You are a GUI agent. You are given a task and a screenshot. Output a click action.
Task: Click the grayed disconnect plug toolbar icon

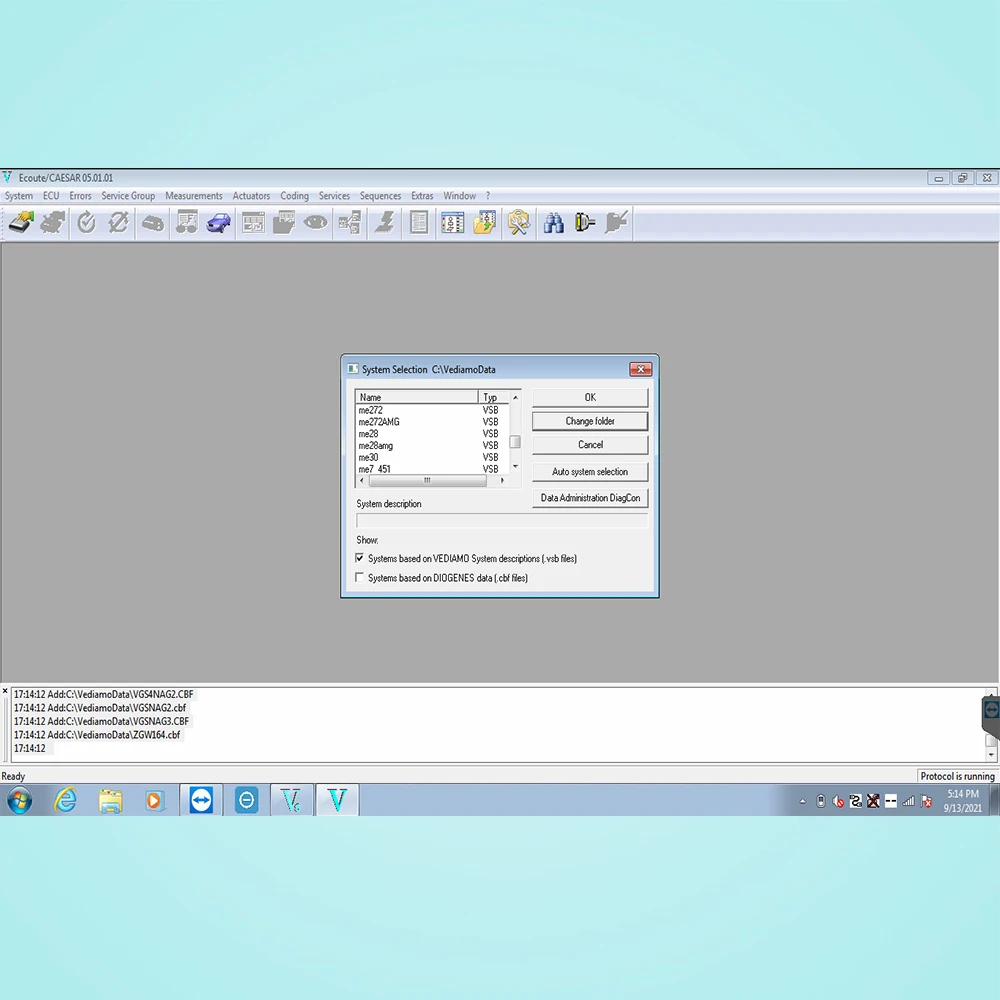click(x=616, y=223)
